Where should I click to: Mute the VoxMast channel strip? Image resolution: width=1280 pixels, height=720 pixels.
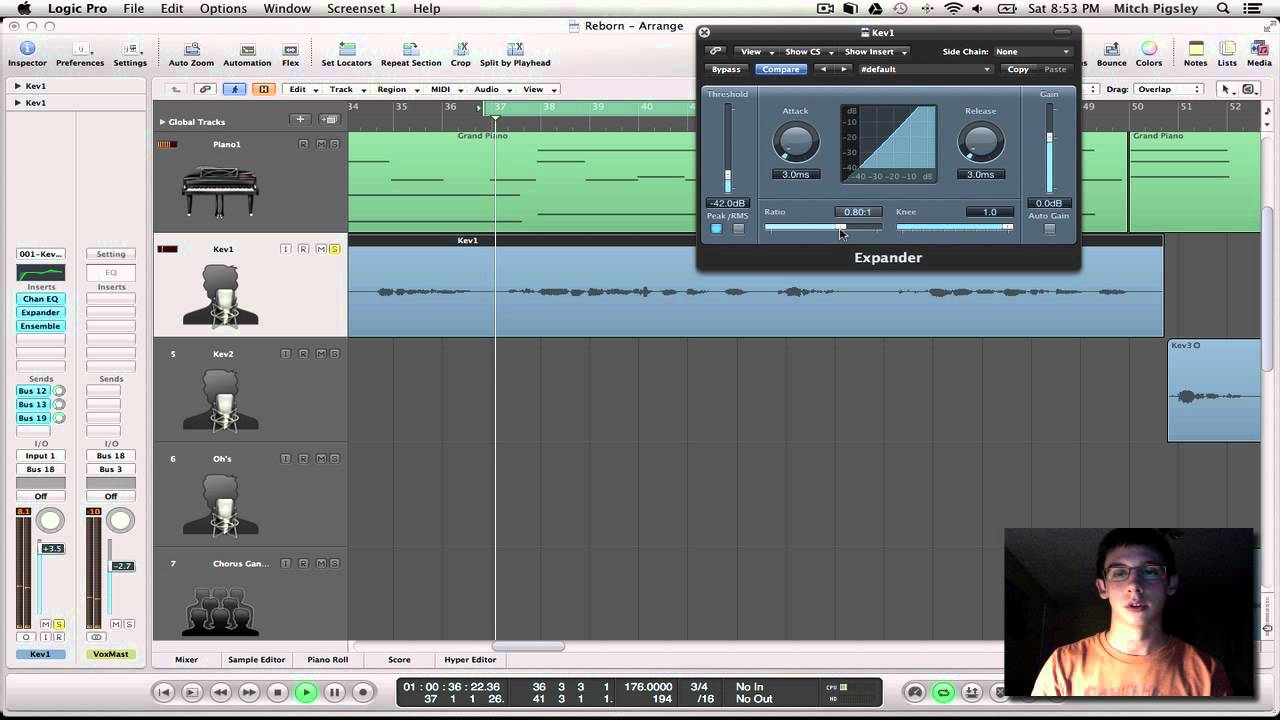tap(116, 624)
